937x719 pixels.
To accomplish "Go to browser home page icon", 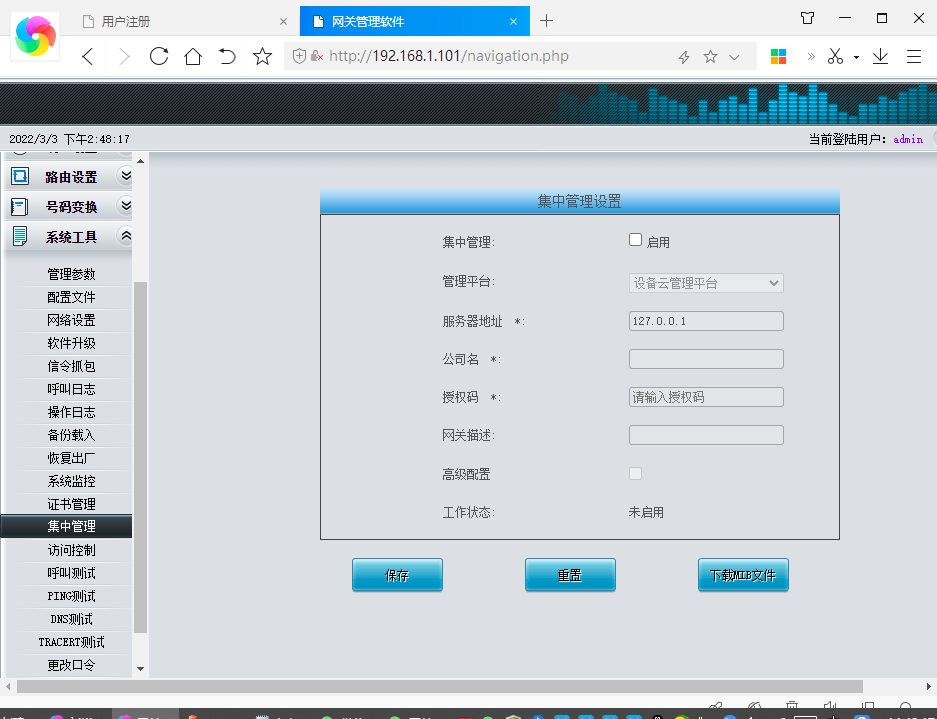I will click(x=193, y=57).
